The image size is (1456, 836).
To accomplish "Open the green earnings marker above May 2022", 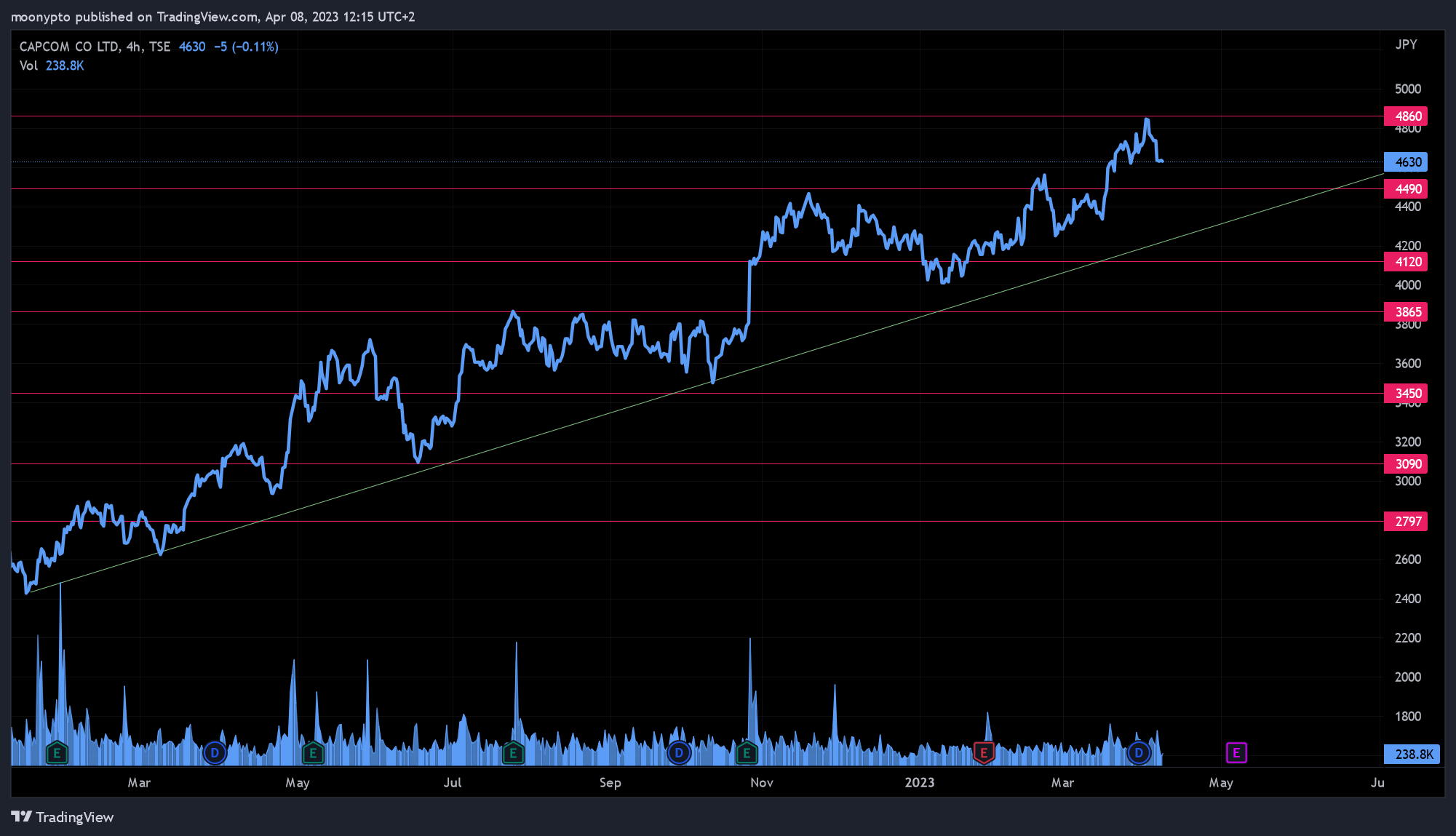I will (x=313, y=753).
